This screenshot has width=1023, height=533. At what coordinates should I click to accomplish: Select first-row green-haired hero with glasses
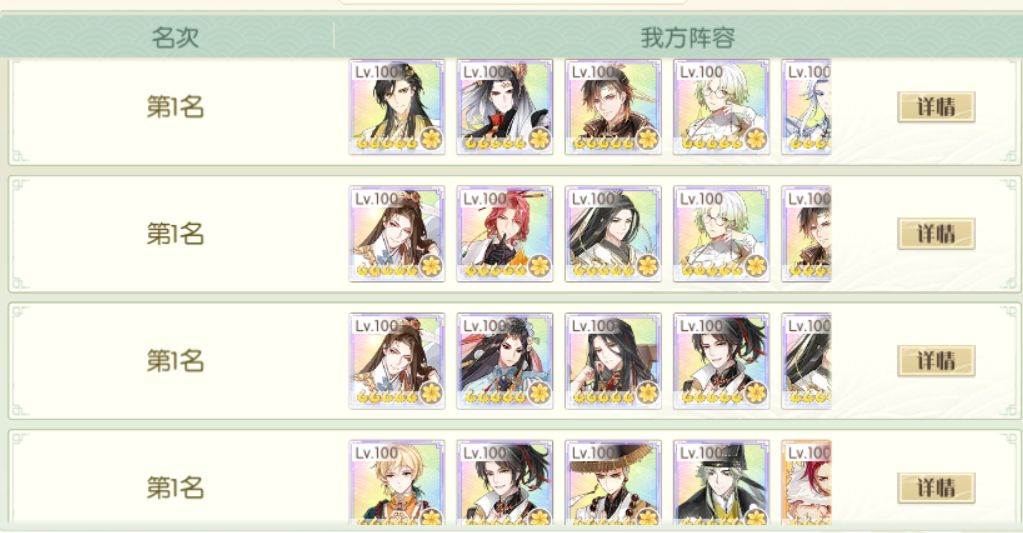pos(722,107)
